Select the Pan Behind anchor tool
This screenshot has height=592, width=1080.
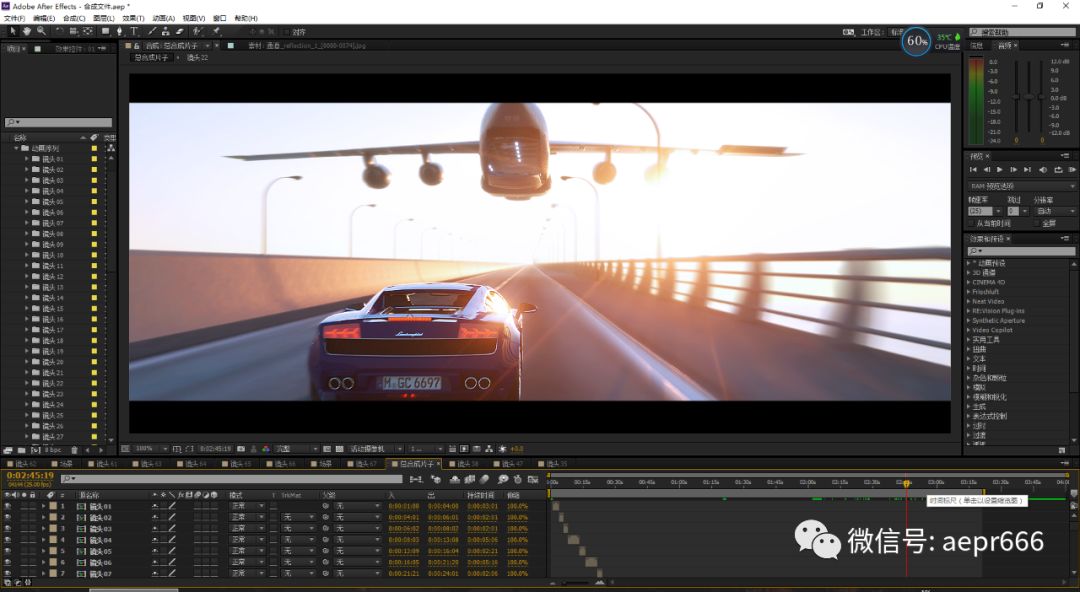(x=87, y=31)
